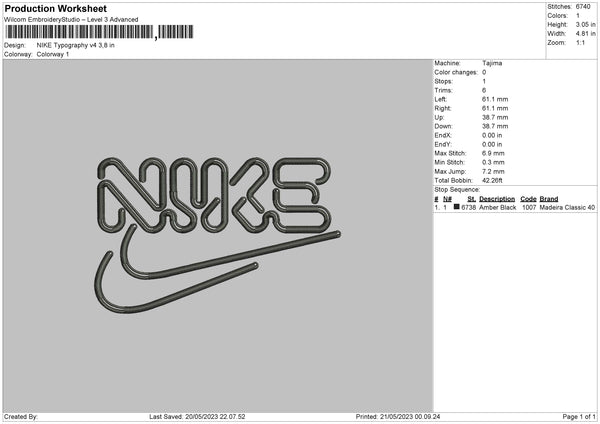
Task: Click the NIKE lettering in the design preview
Action: 214,195
